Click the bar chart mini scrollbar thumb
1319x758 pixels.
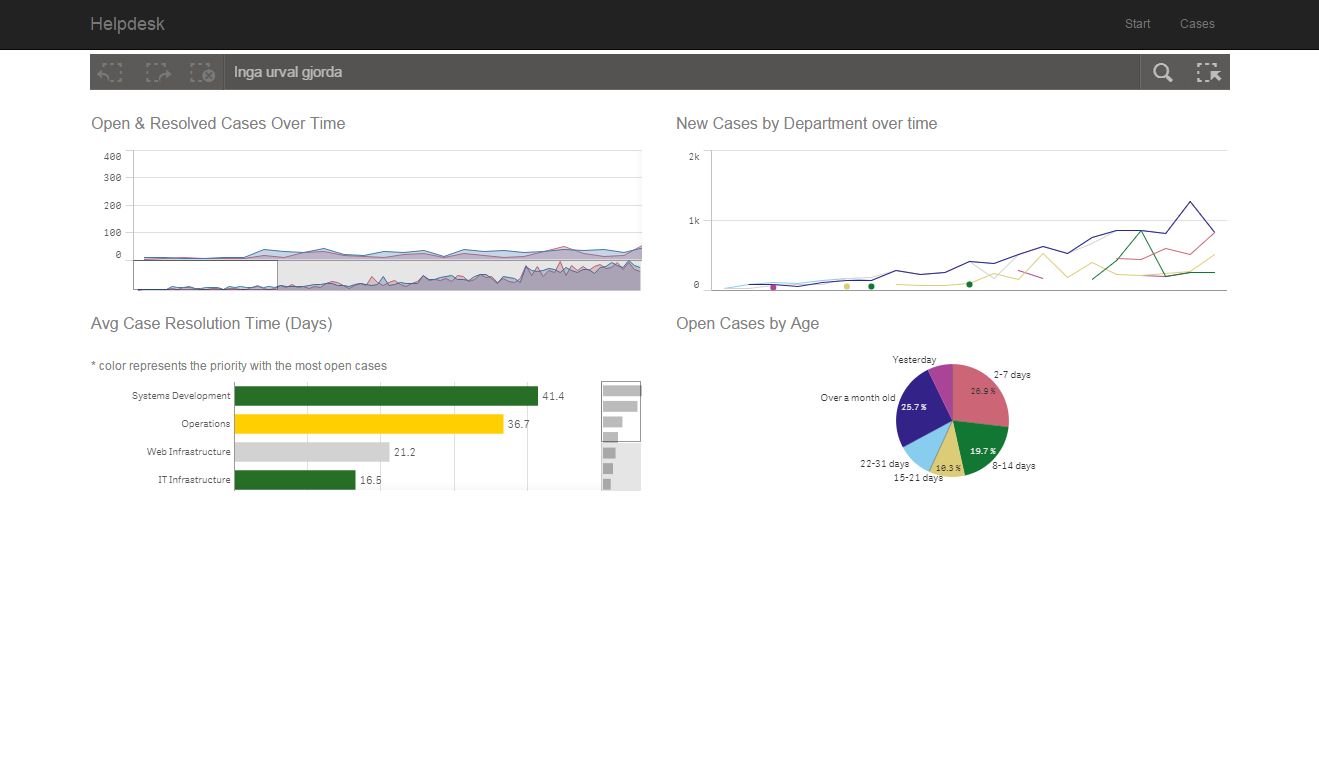pyautogui.click(x=621, y=411)
